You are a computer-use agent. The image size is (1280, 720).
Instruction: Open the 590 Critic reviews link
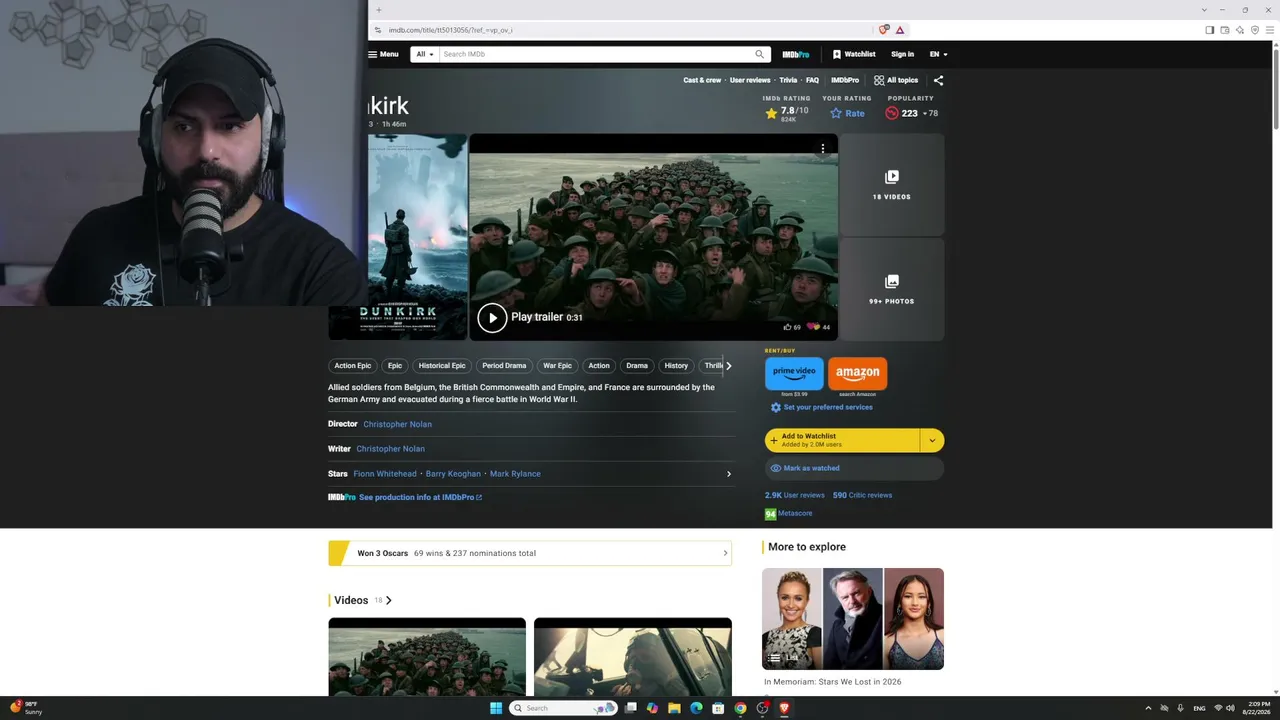tap(862, 495)
